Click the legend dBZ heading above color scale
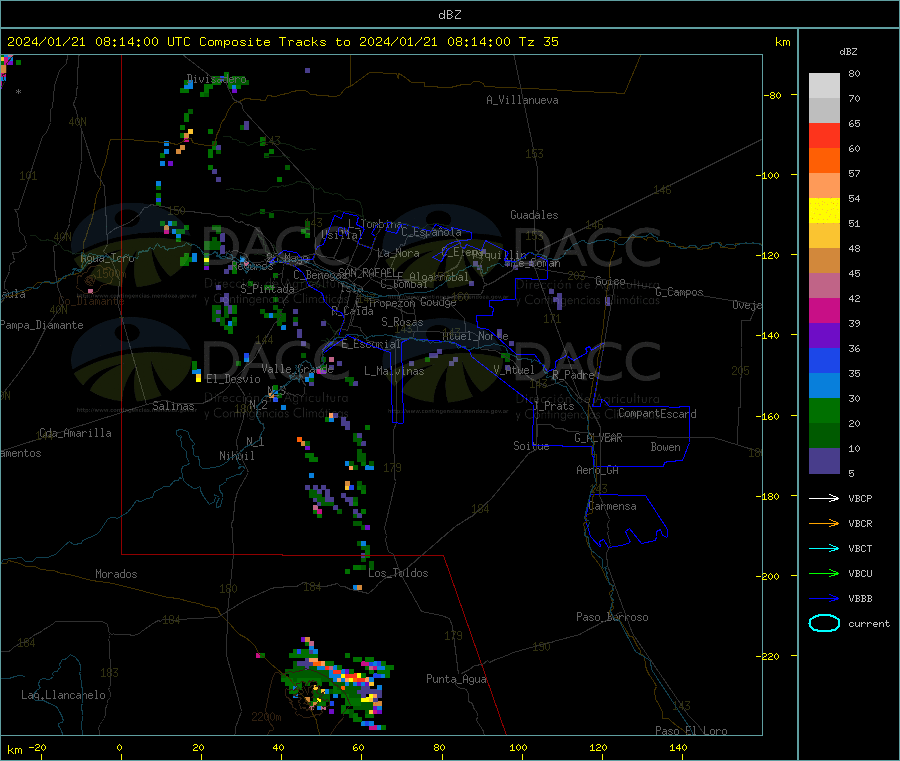Screen dimensions: 900x761 848,52
